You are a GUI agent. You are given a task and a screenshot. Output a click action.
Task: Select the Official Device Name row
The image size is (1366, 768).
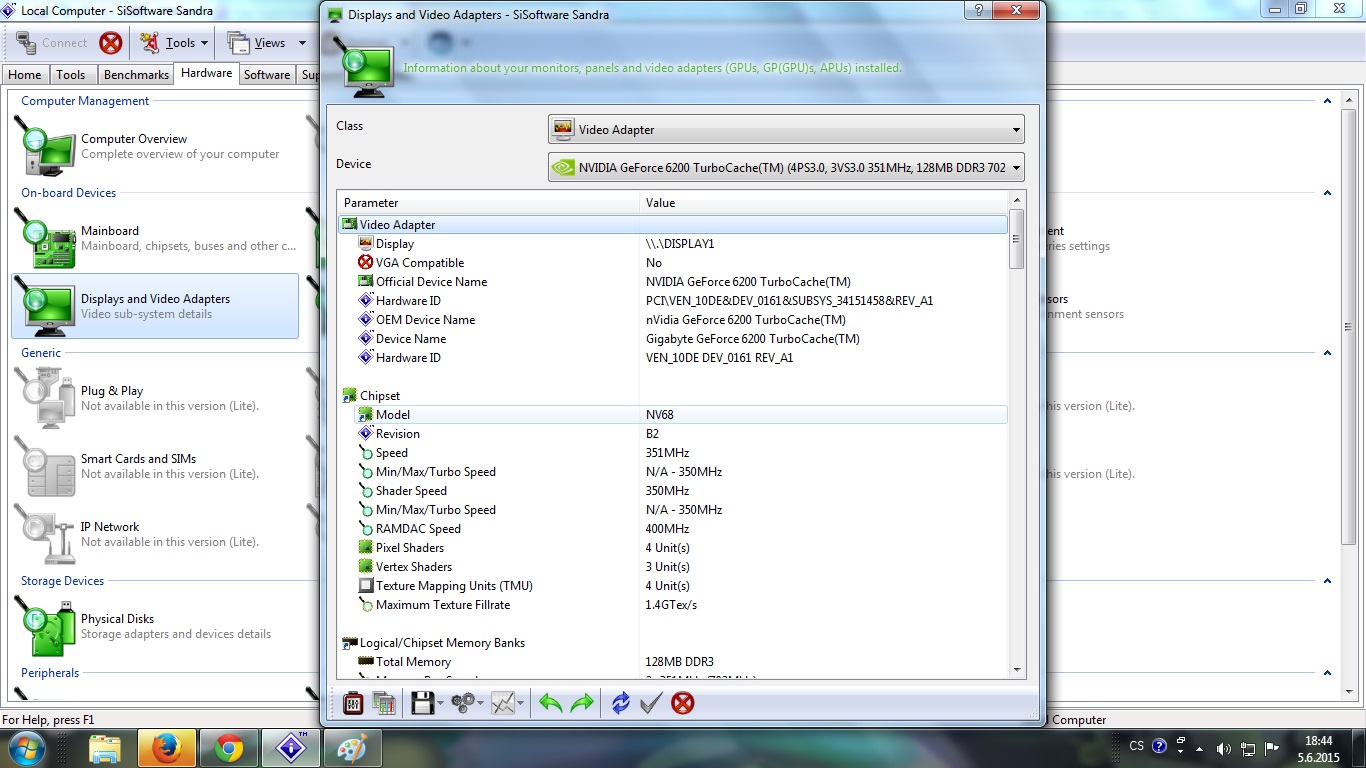(673, 282)
